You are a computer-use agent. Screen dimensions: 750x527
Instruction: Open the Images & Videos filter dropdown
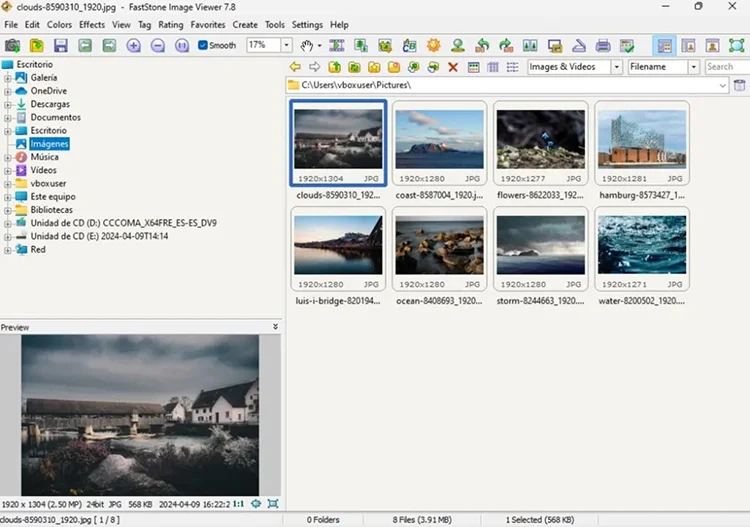click(x=617, y=67)
